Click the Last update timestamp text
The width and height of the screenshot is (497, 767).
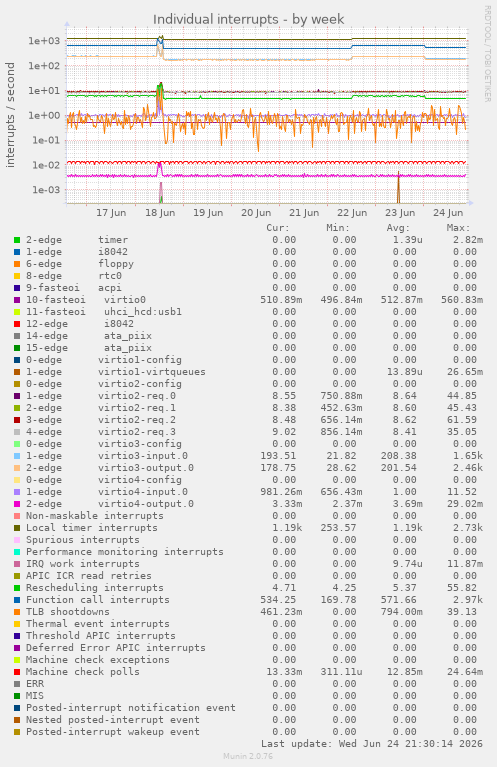[372, 744]
